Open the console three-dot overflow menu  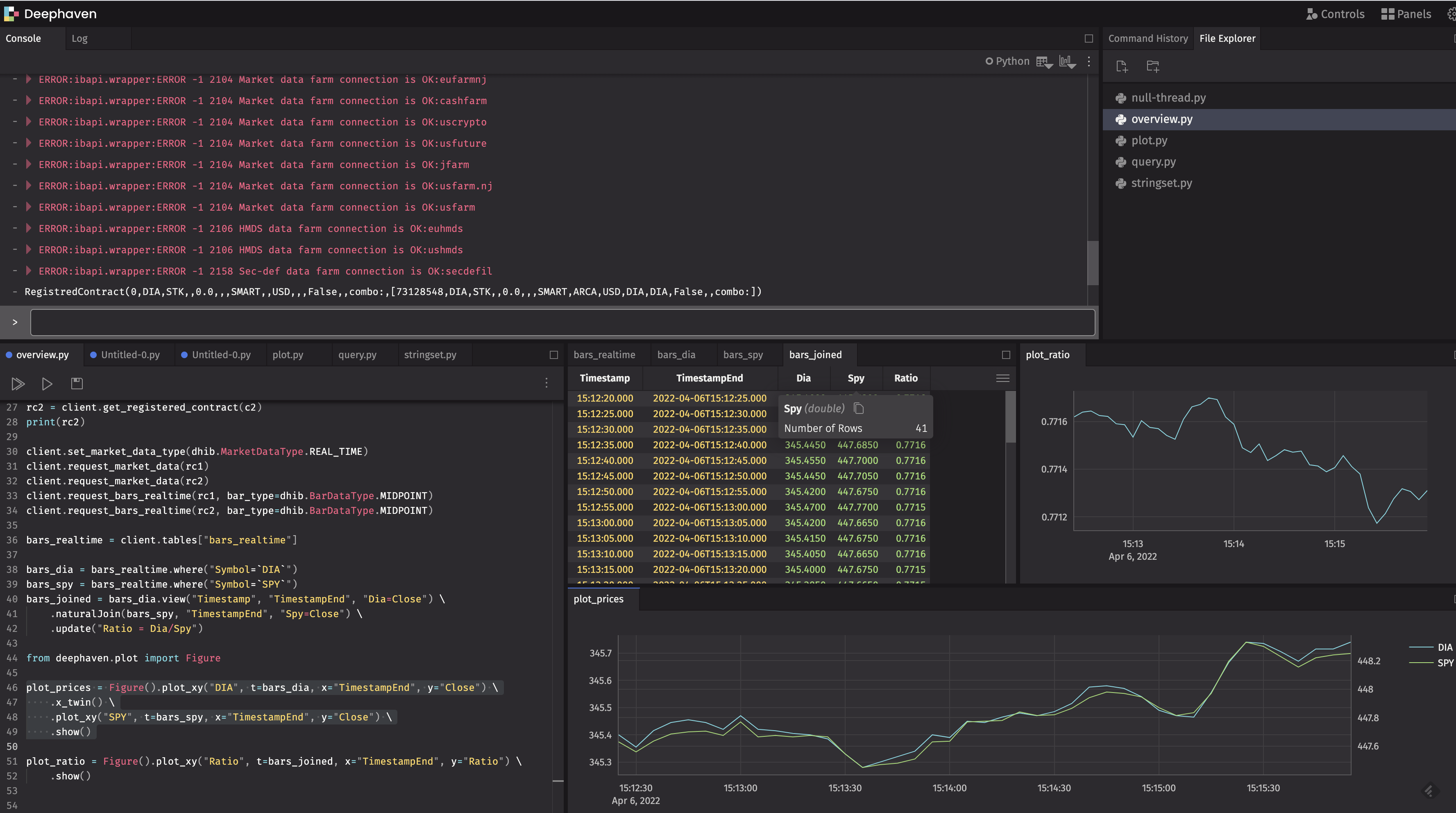(x=1089, y=61)
